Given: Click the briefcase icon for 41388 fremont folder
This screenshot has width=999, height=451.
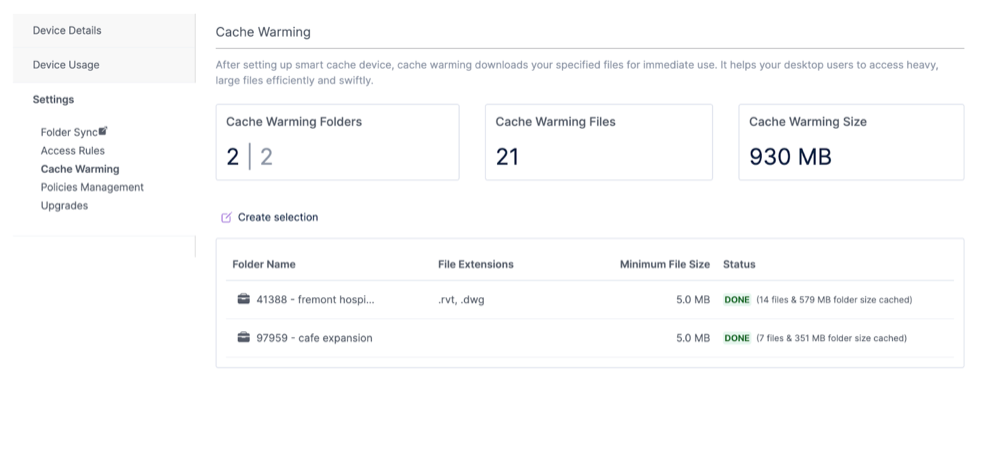Looking at the screenshot, I should click(243, 299).
